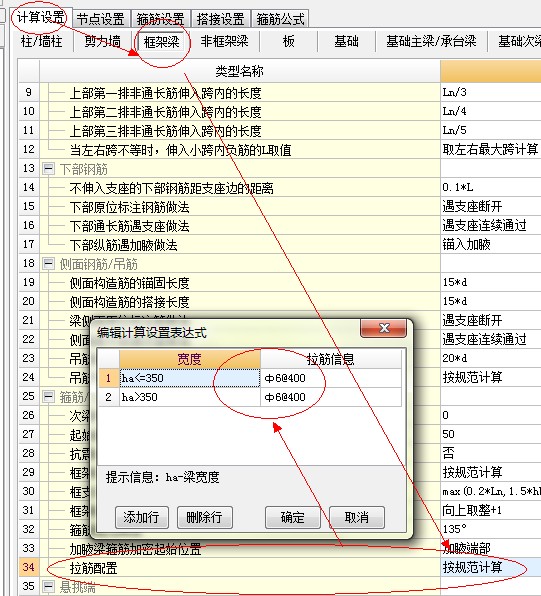Screen dimensions: 541x596
Task: Close the 编辑计算设置表达式 dialog
Action: pos(384,328)
